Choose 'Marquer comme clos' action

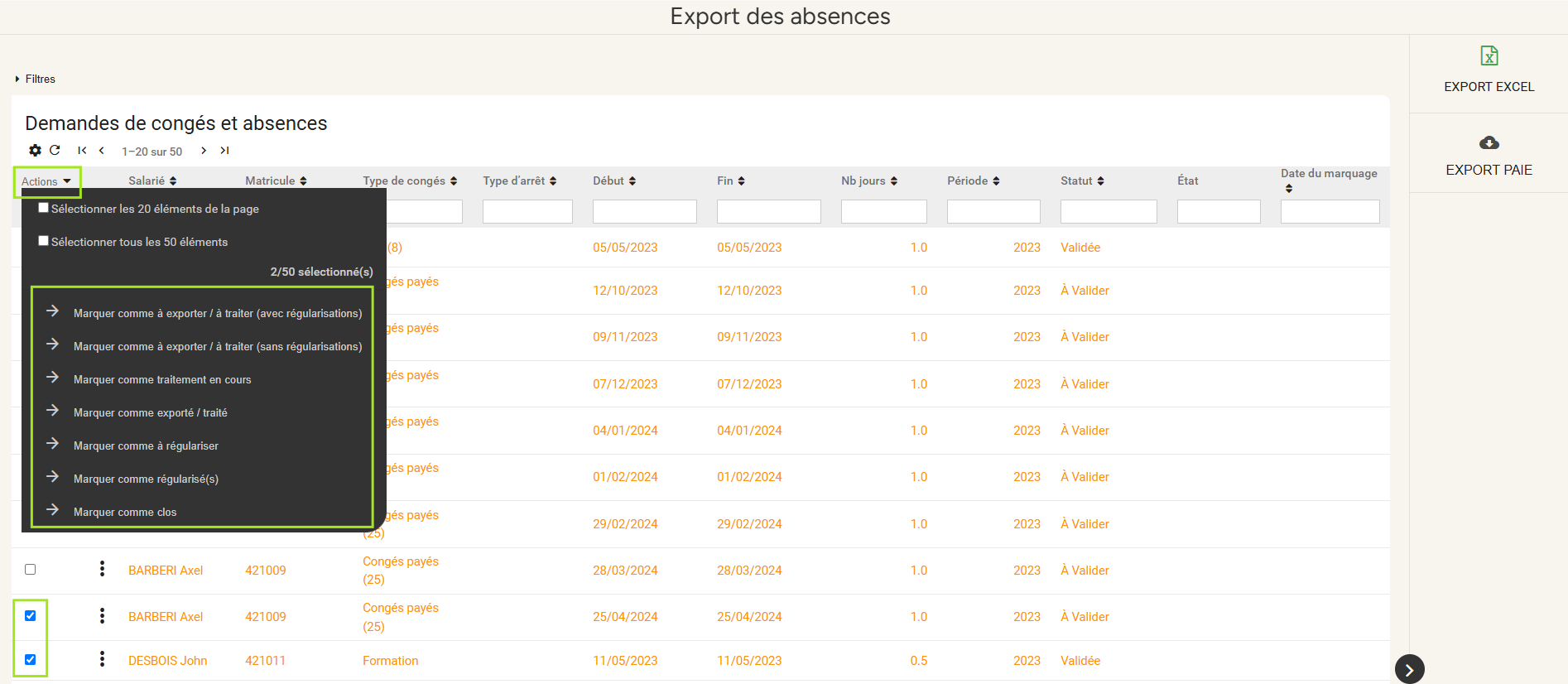click(125, 512)
